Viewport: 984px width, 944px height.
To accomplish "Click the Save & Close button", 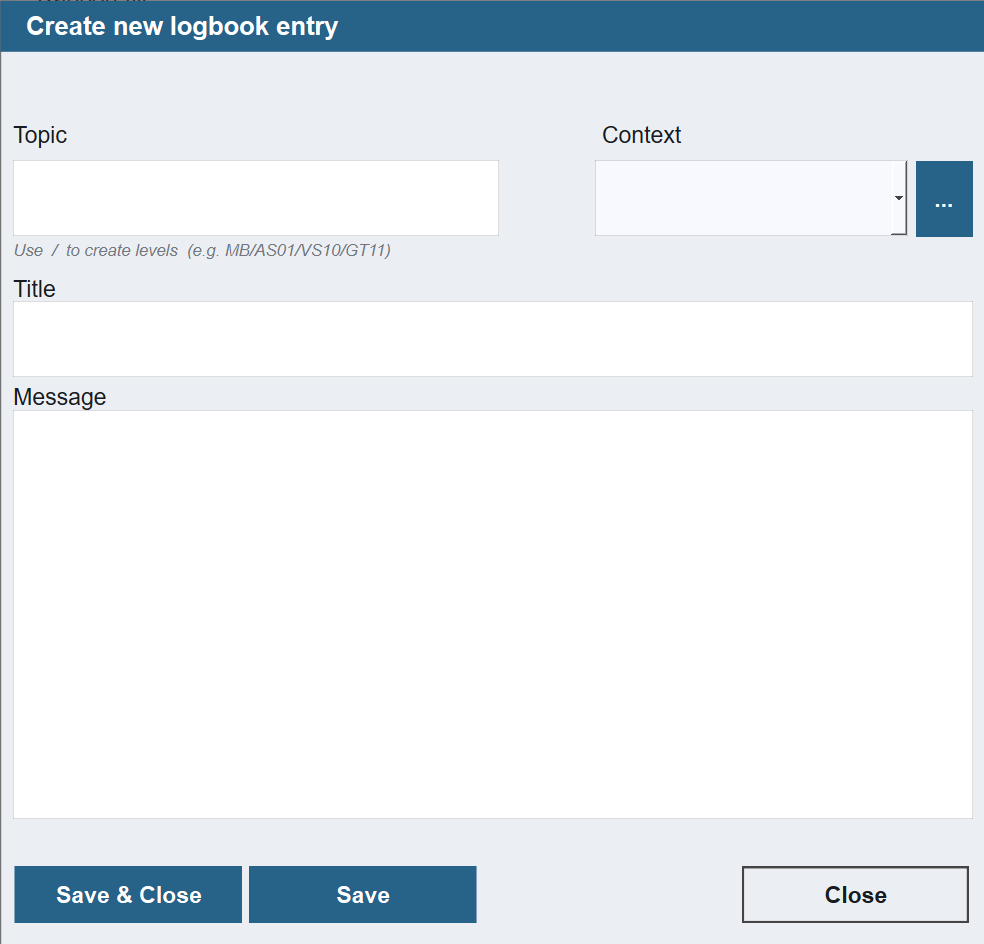I will [x=128, y=894].
